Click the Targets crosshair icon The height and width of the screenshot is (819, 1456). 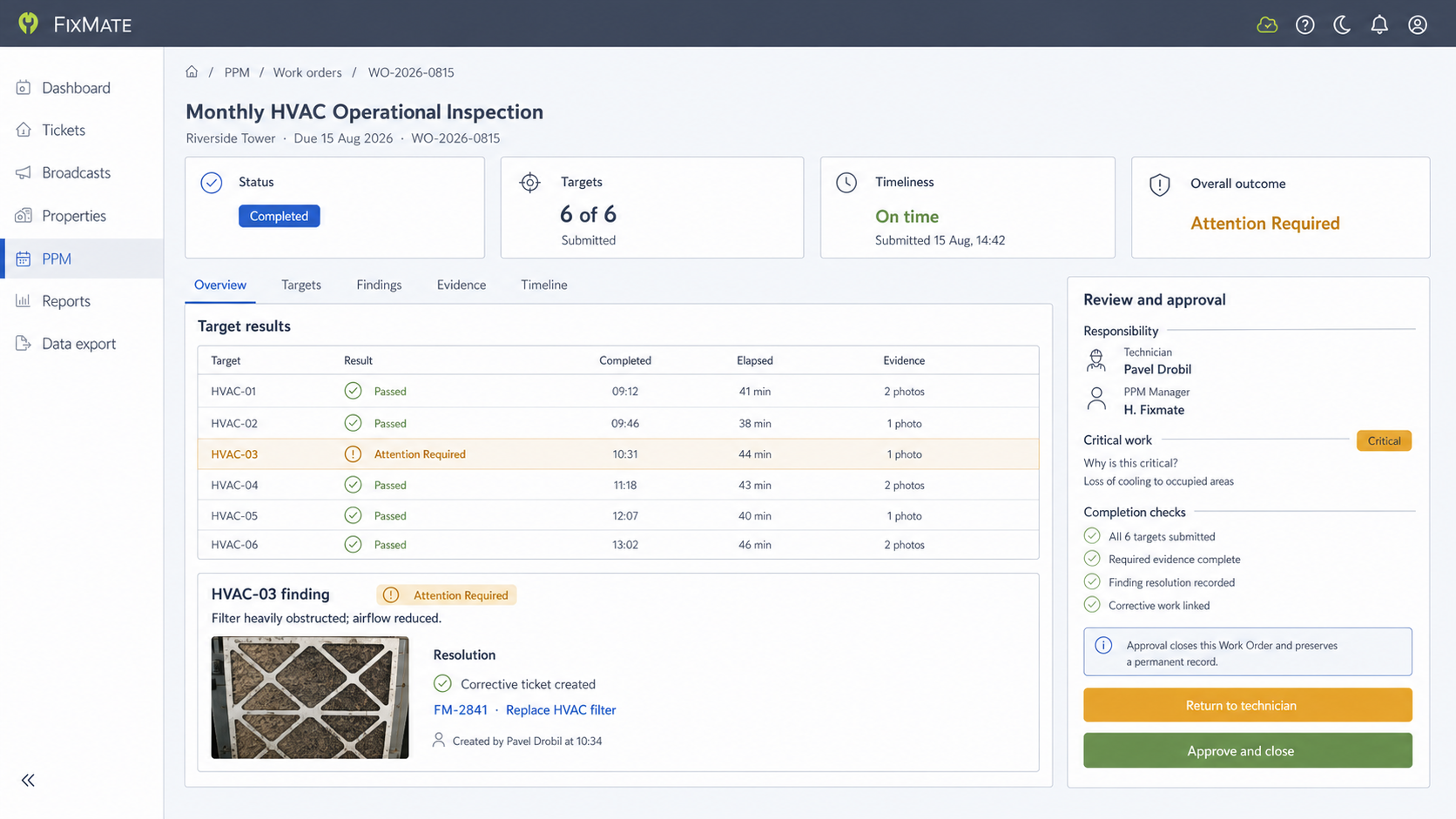click(529, 183)
